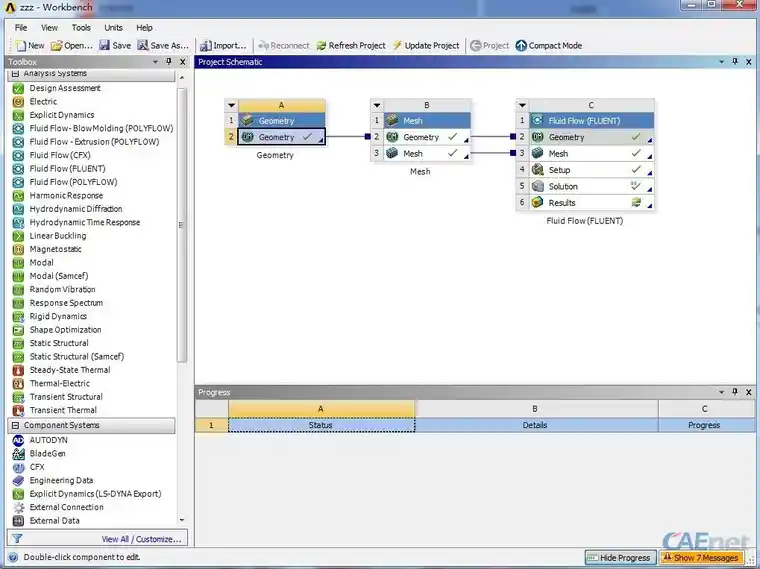The image size is (760, 569).
Task: Select Design Assessment icon in Toolbox
Action: pyautogui.click(x=18, y=88)
